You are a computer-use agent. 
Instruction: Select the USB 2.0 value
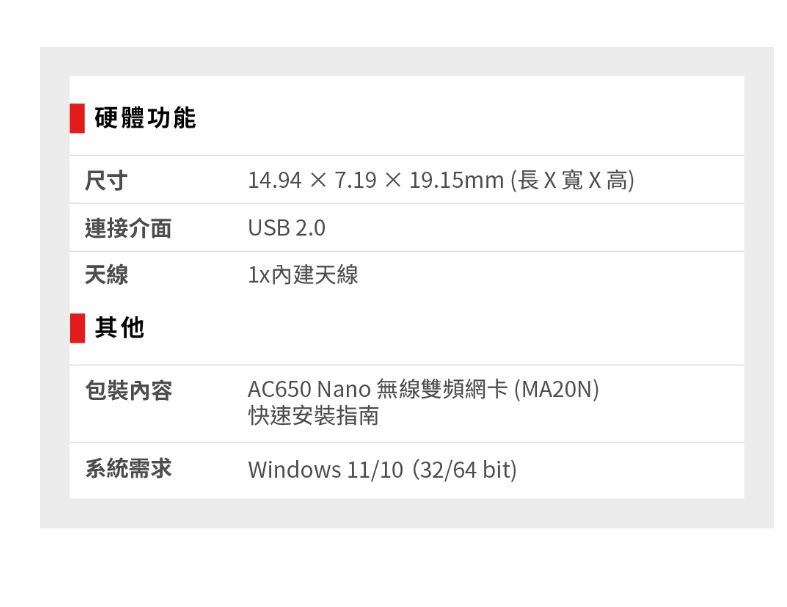pyautogui.click(x=286, y=228)
